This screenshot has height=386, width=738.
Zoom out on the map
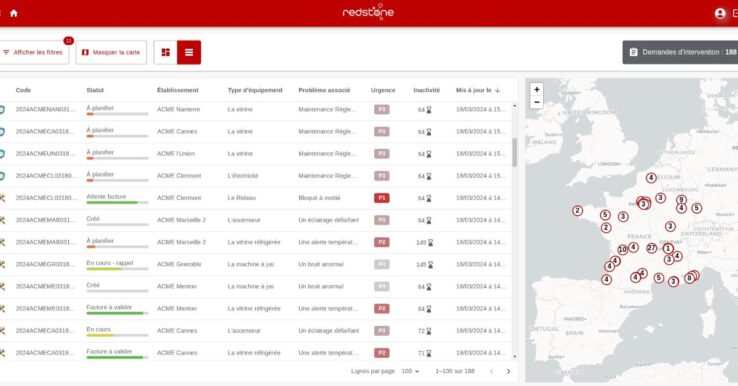(x=537, y=102)
